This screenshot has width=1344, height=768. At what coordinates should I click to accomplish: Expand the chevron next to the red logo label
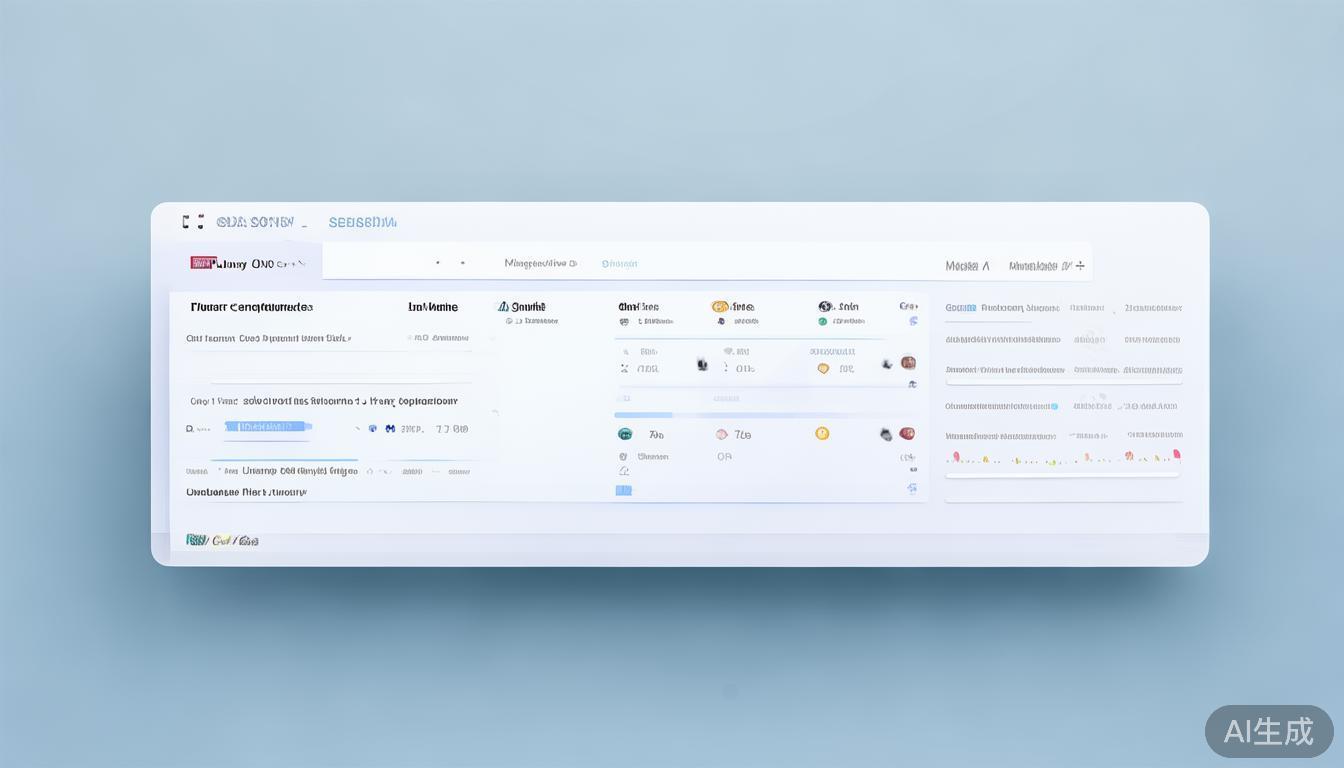click(300, 264)
